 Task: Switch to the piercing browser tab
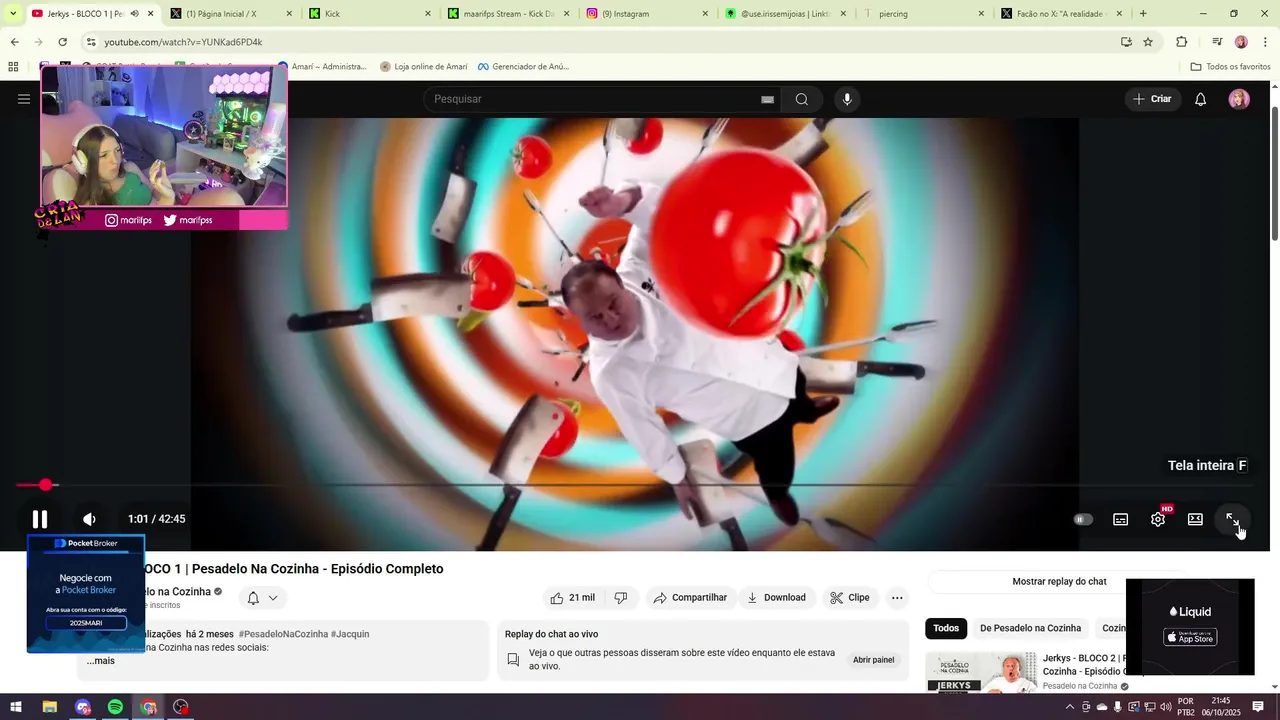tap(923, 14)
